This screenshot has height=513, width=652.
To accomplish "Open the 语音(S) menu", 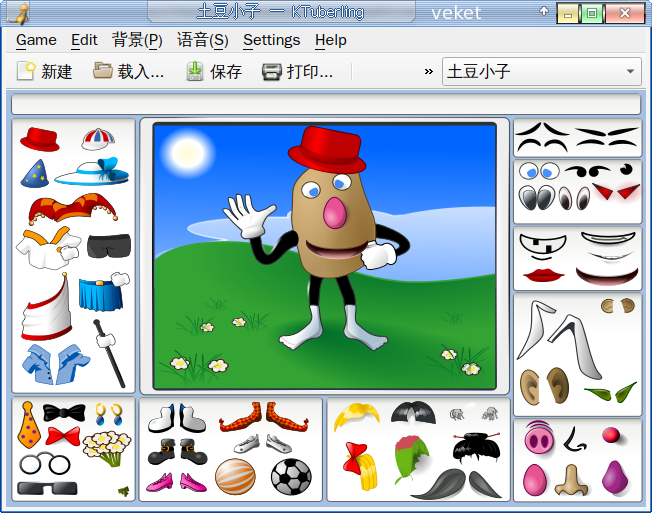I will point(203,40).
